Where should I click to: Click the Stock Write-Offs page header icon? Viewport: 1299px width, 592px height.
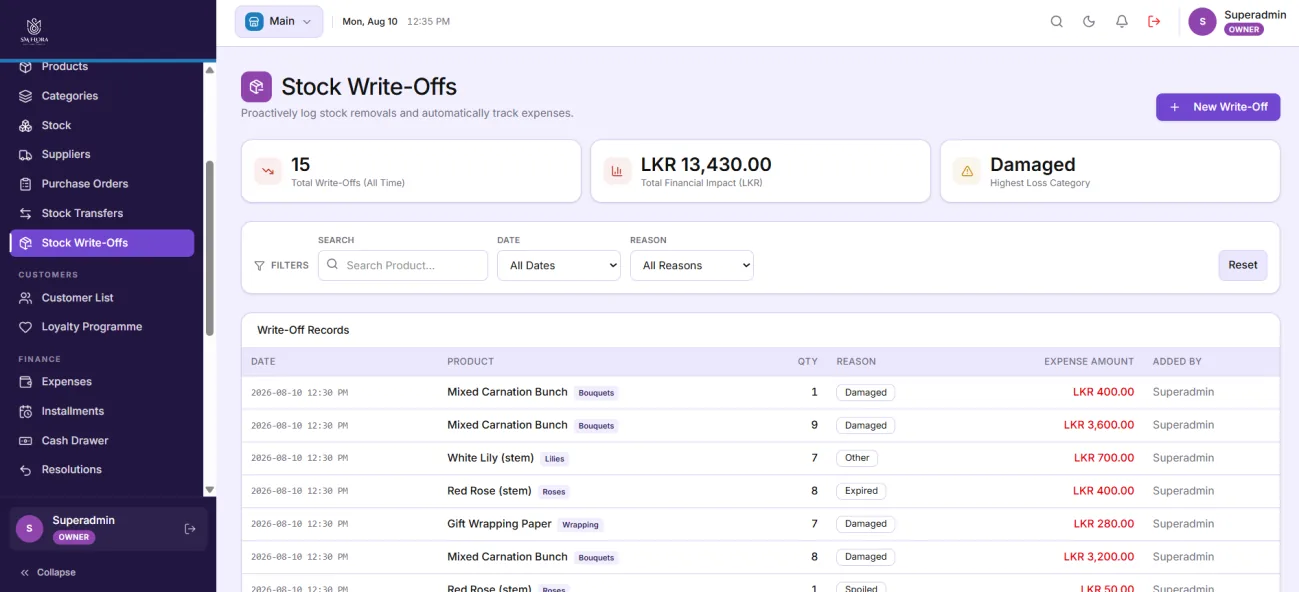[x=256, y=87]
